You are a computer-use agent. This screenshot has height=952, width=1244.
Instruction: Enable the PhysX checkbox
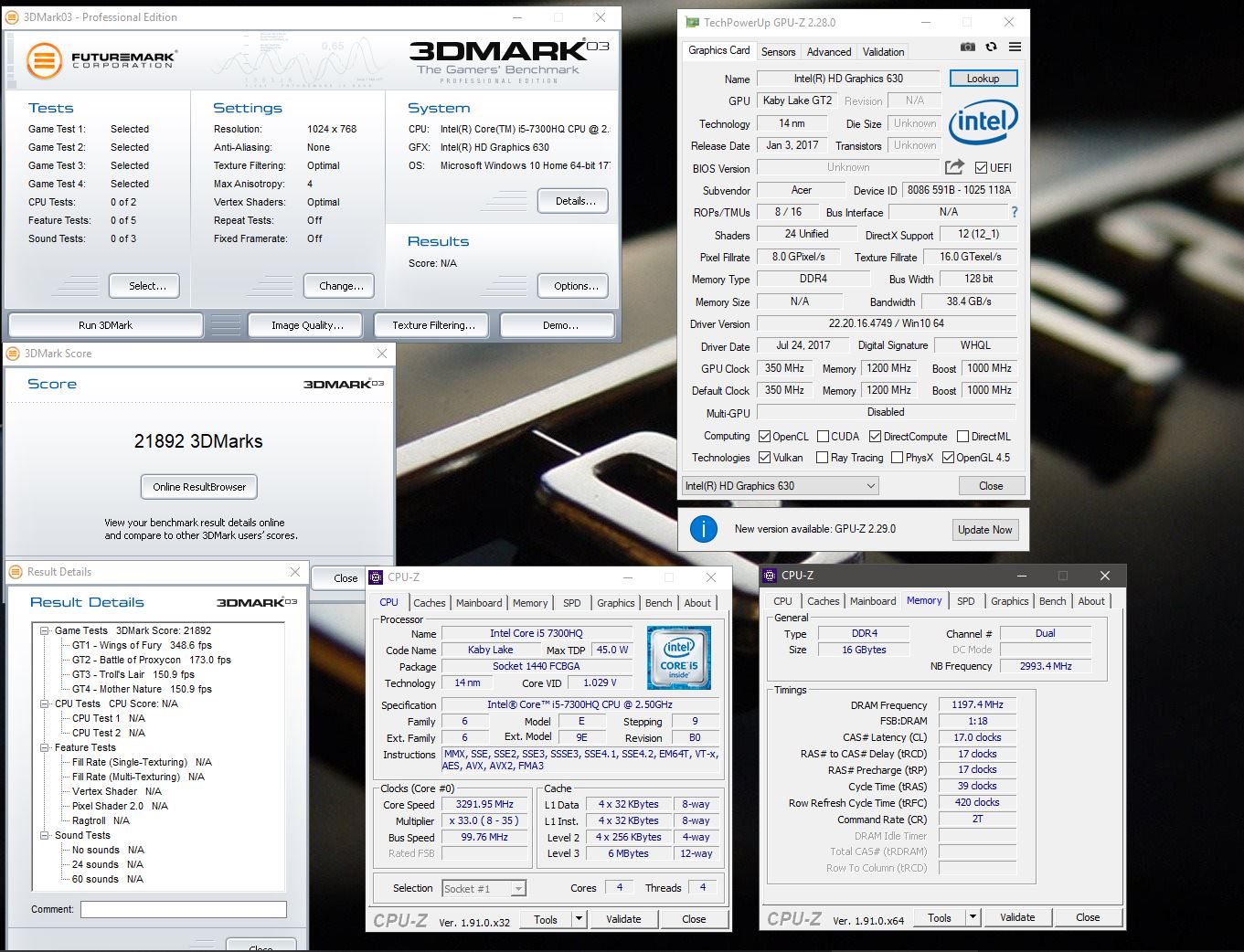point(897,458)
